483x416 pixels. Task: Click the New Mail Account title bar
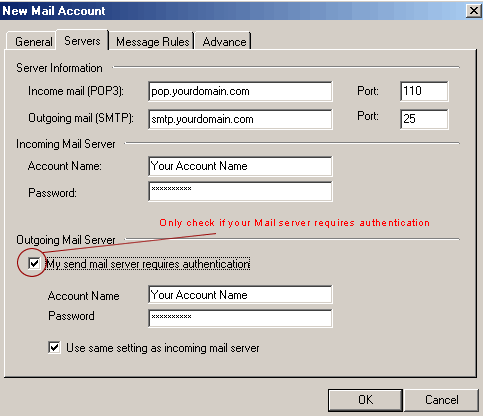tap(233, 11)
